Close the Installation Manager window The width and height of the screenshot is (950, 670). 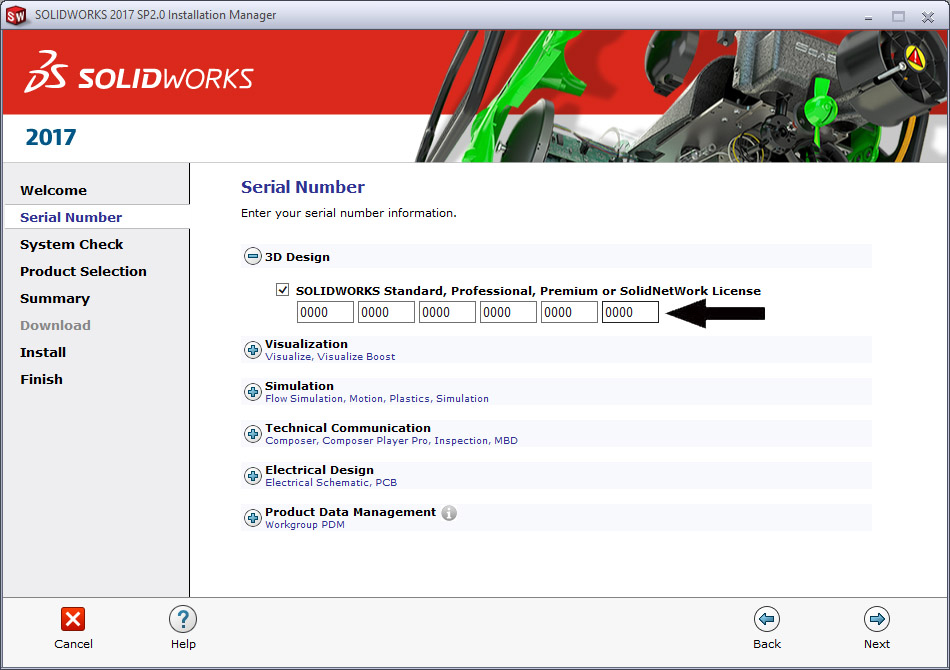[x=928, y=17]
